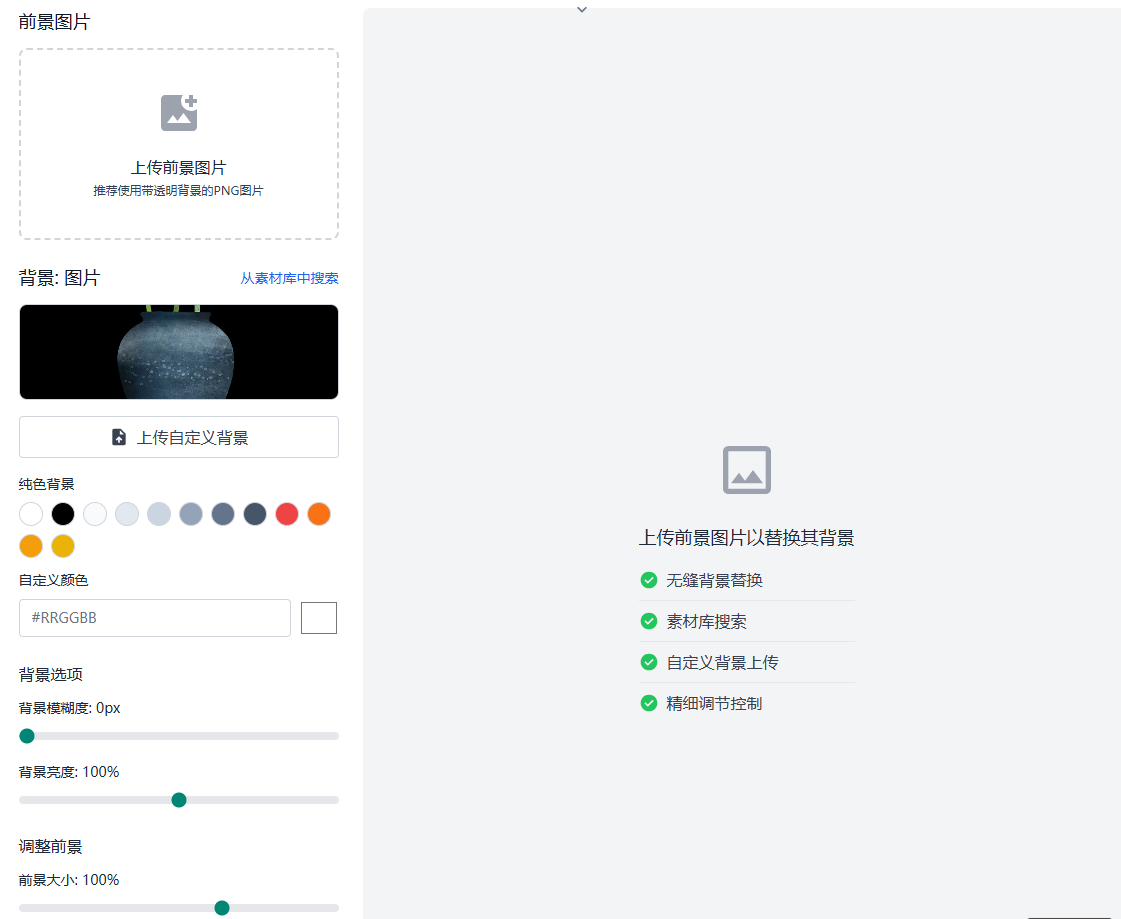Pick the red background color circle
Viewport: 1121px width, 919px height.
287,513
